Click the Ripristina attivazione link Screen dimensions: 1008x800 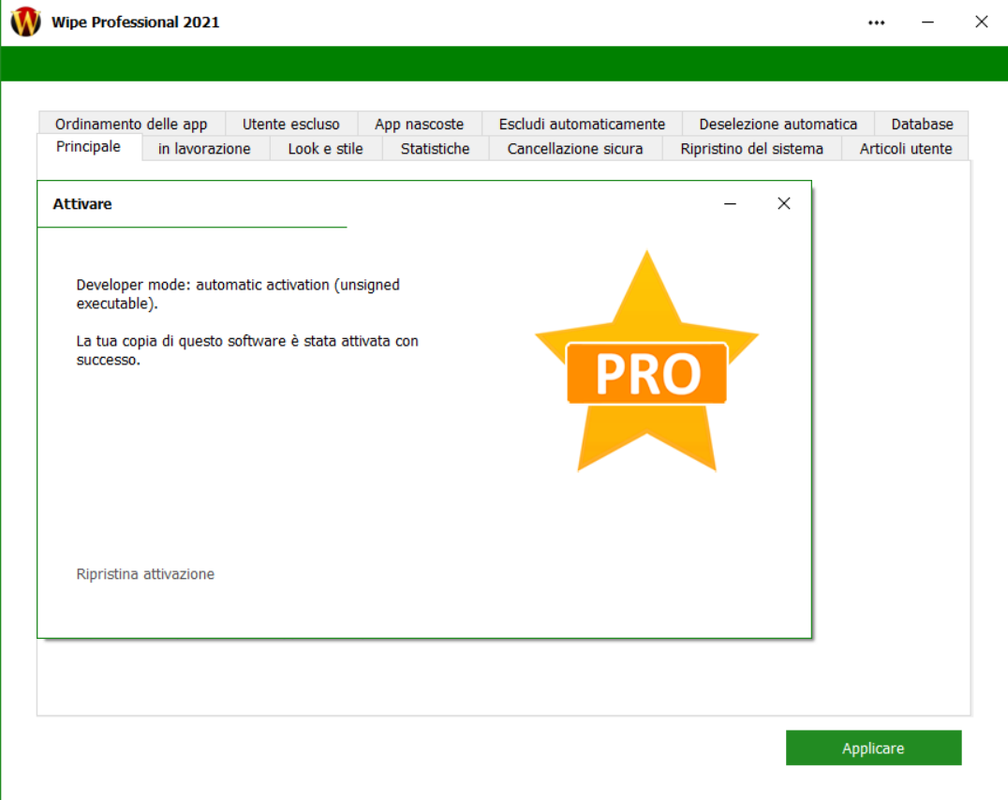coord(145,574)
